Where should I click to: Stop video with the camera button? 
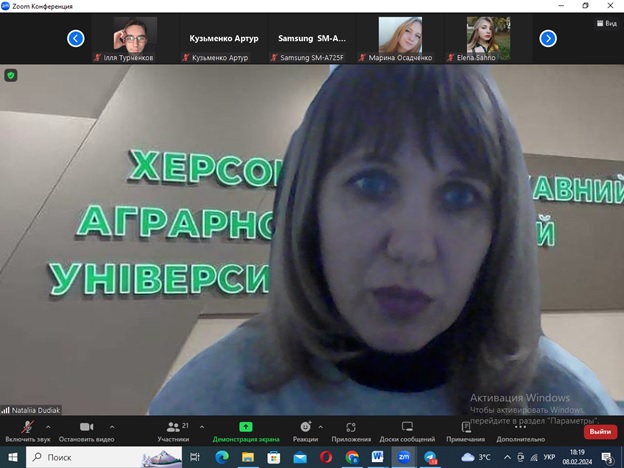click(x=86, y=431)
